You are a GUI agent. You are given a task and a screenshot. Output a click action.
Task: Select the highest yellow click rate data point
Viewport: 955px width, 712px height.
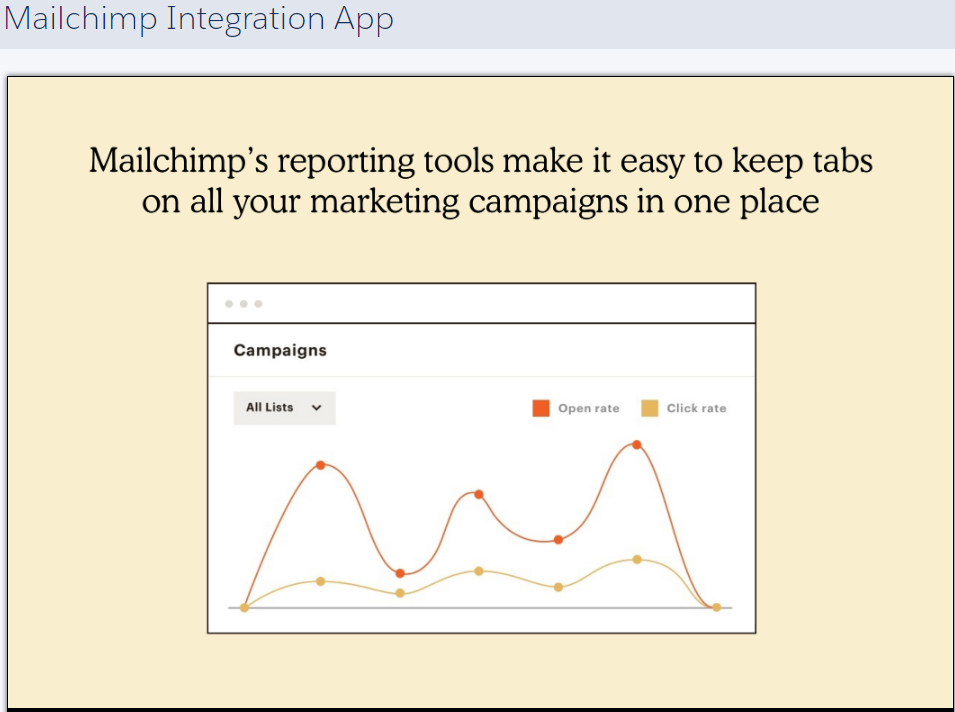637,559
